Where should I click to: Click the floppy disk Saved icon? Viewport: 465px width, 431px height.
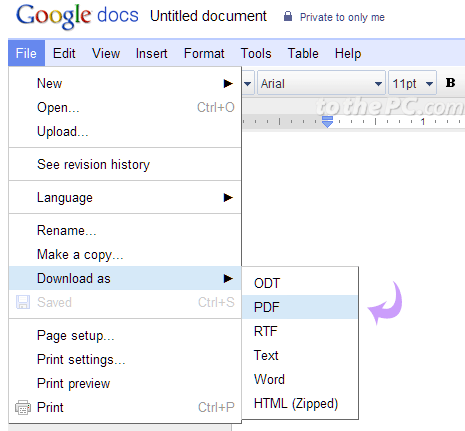click(23, 302)
